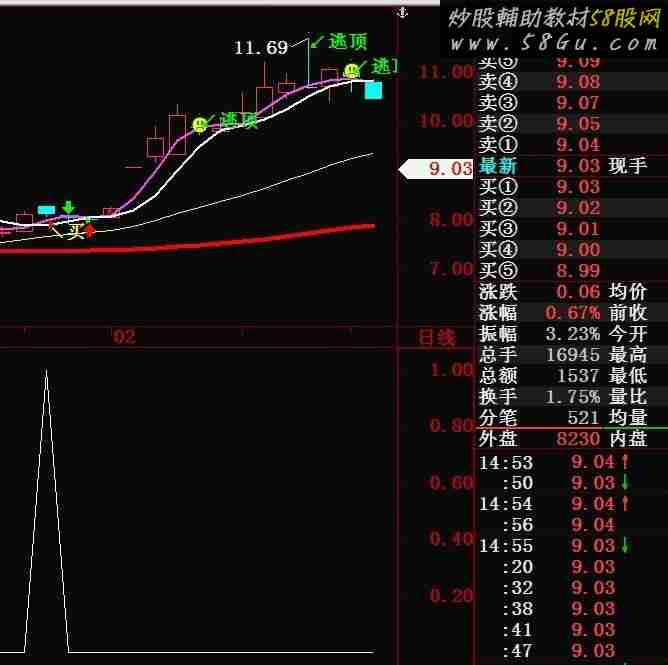
Task: Click the yellow 买 signal label
Action: click(x=76, y=231)
